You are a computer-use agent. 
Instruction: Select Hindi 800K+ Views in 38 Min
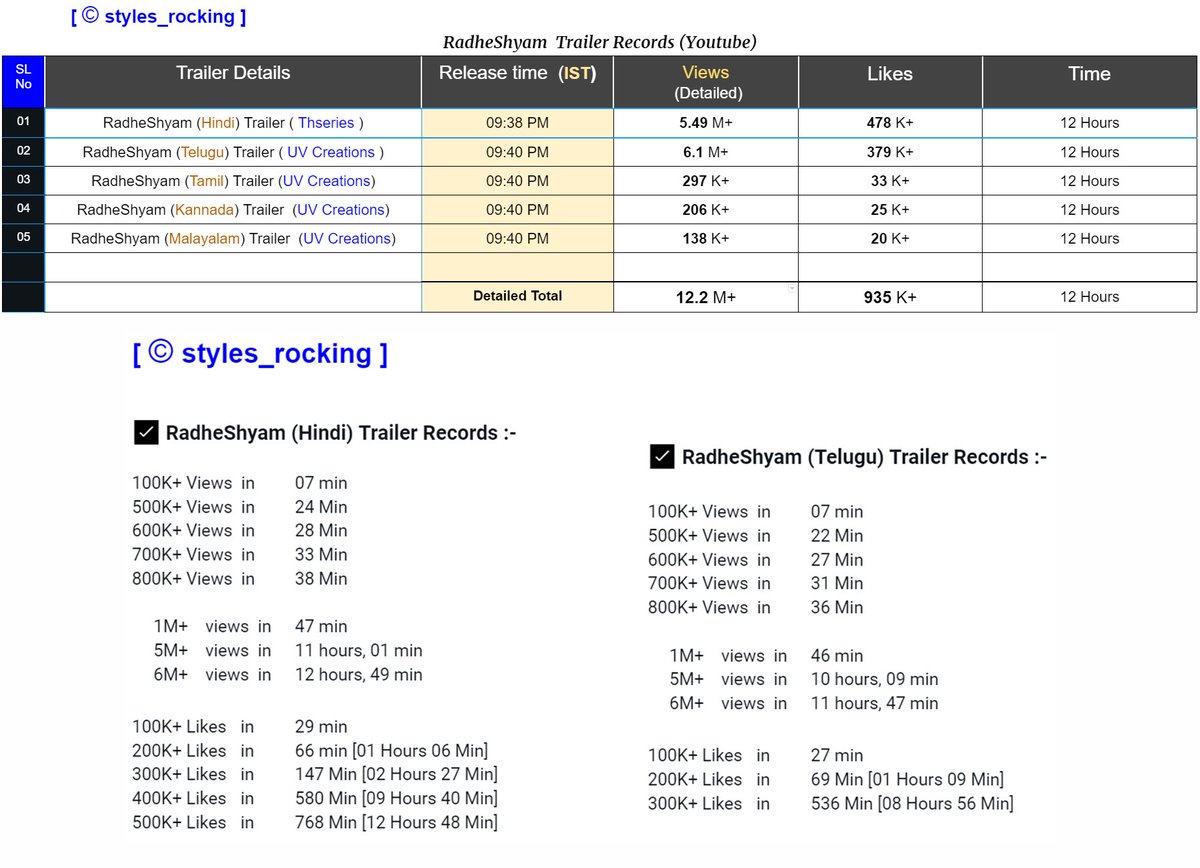pyautogui.click(x=240, y=579)
